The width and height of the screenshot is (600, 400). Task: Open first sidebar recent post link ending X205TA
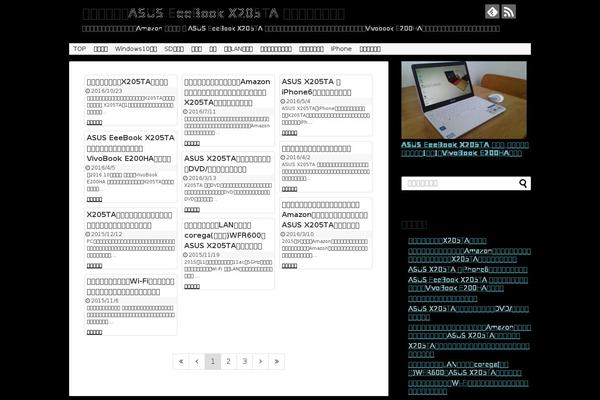point(447,241)
